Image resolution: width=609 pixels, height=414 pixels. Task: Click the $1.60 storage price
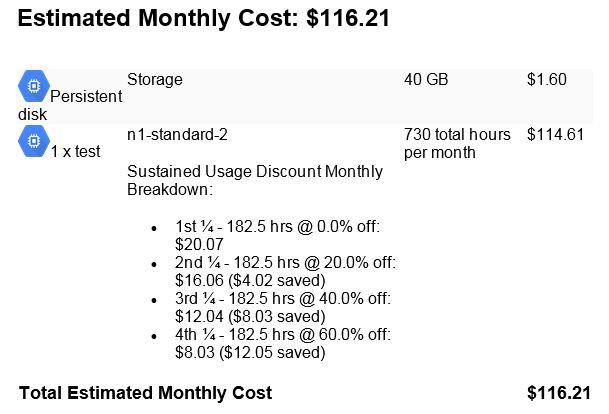(x=546, y=79)
